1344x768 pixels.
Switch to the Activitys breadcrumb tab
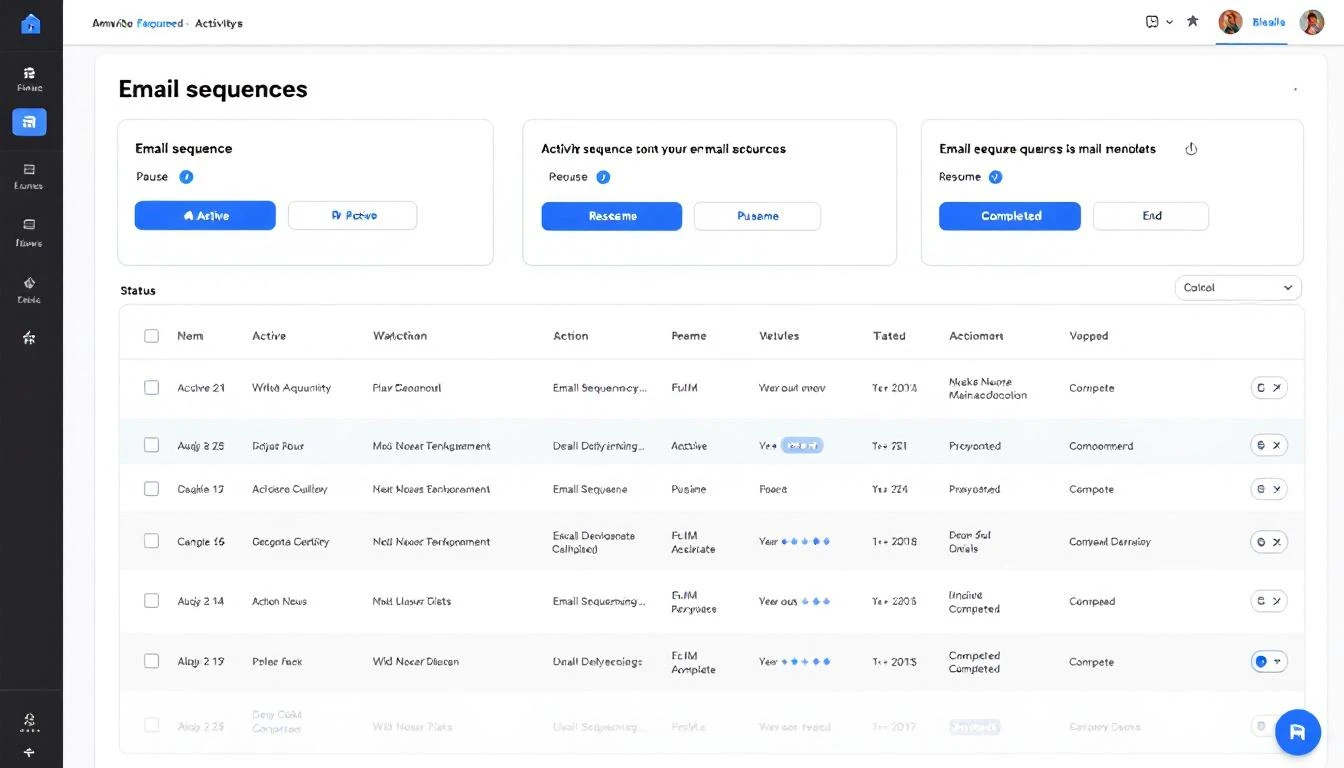coord(218,22)
